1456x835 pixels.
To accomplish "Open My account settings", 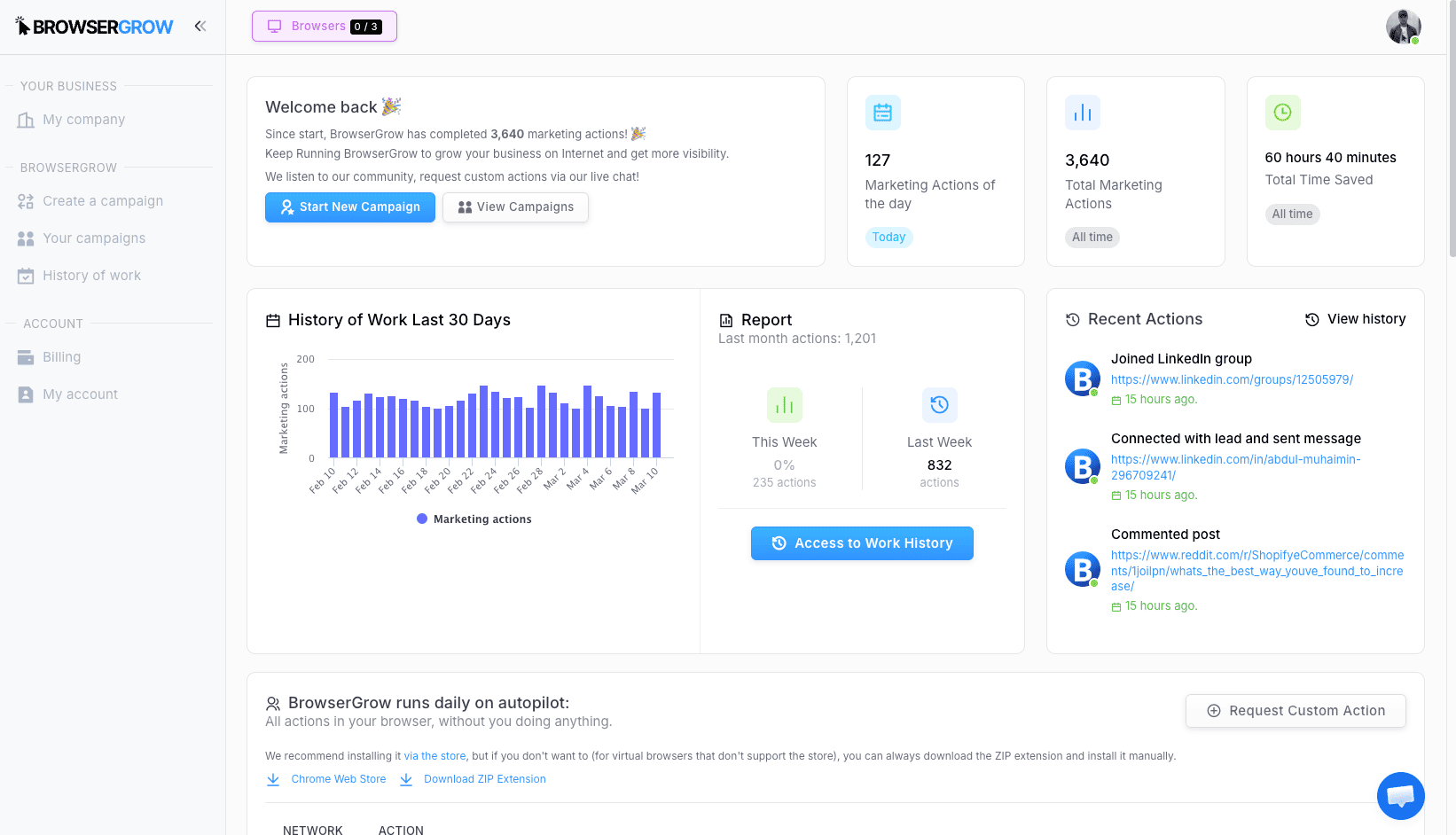I will [80, 394].
